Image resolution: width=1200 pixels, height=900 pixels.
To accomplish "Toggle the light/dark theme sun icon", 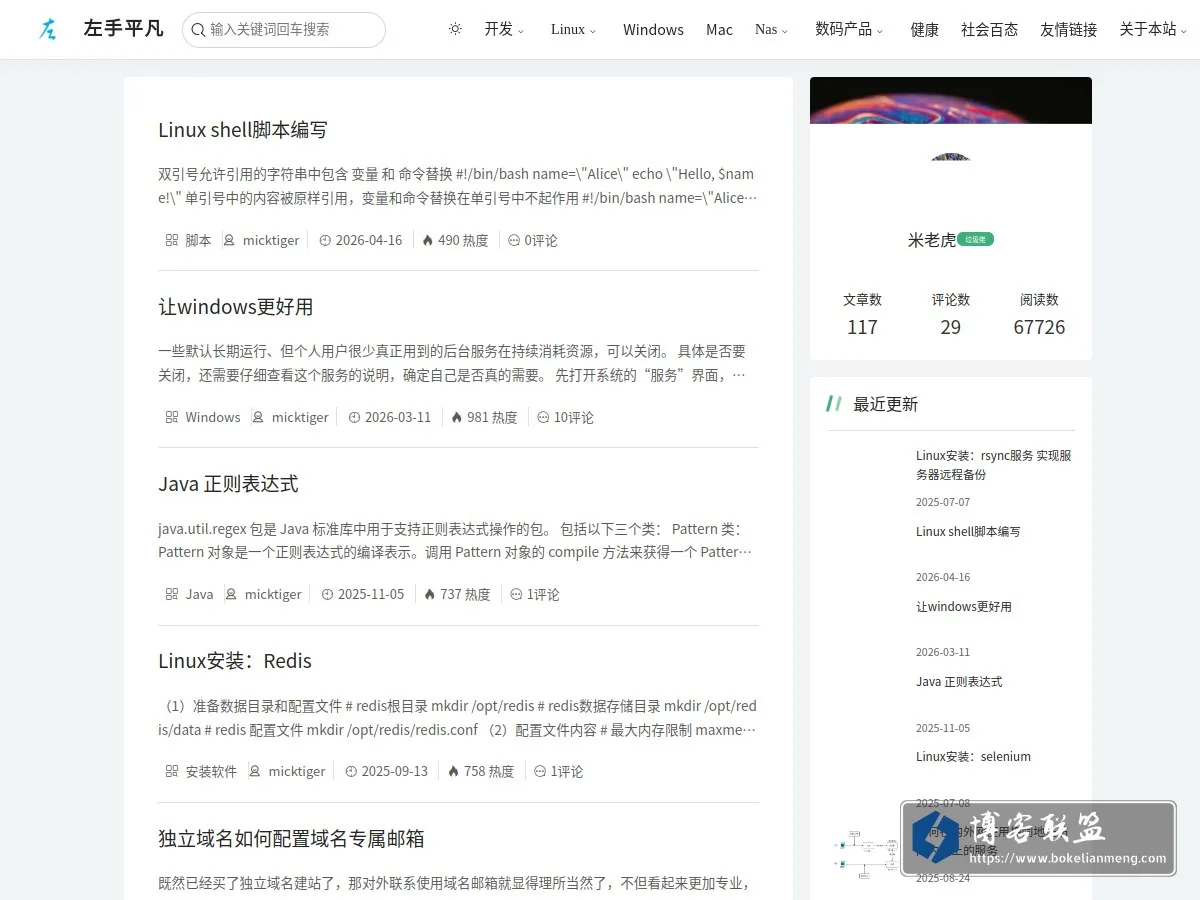I will pos(455,29).
